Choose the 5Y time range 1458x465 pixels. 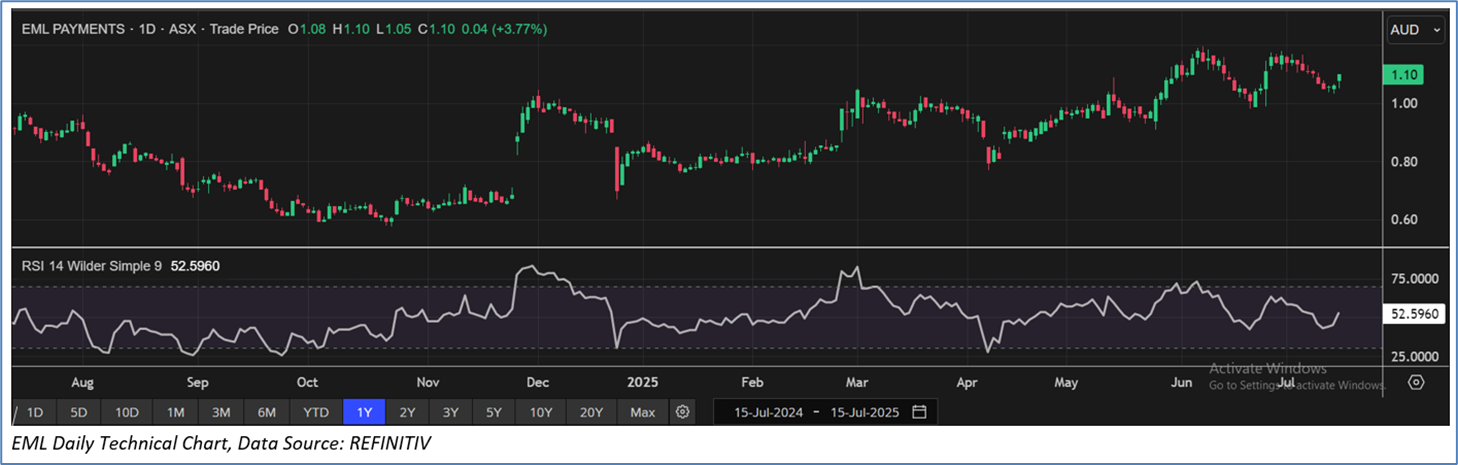tap(494, 412)
